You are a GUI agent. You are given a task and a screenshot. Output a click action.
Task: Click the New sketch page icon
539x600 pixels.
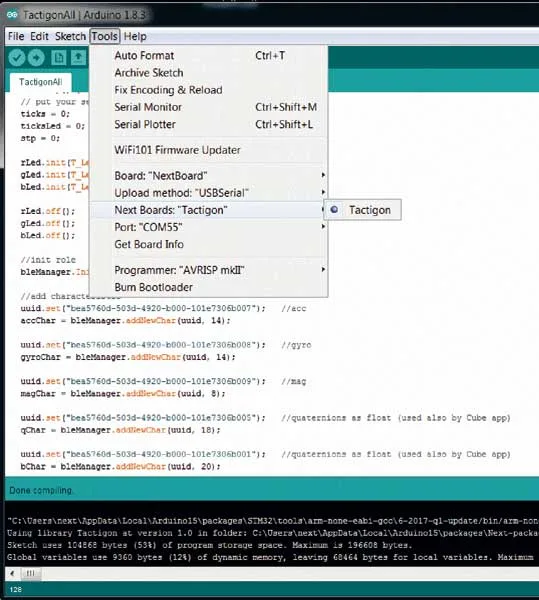(59, 58)
